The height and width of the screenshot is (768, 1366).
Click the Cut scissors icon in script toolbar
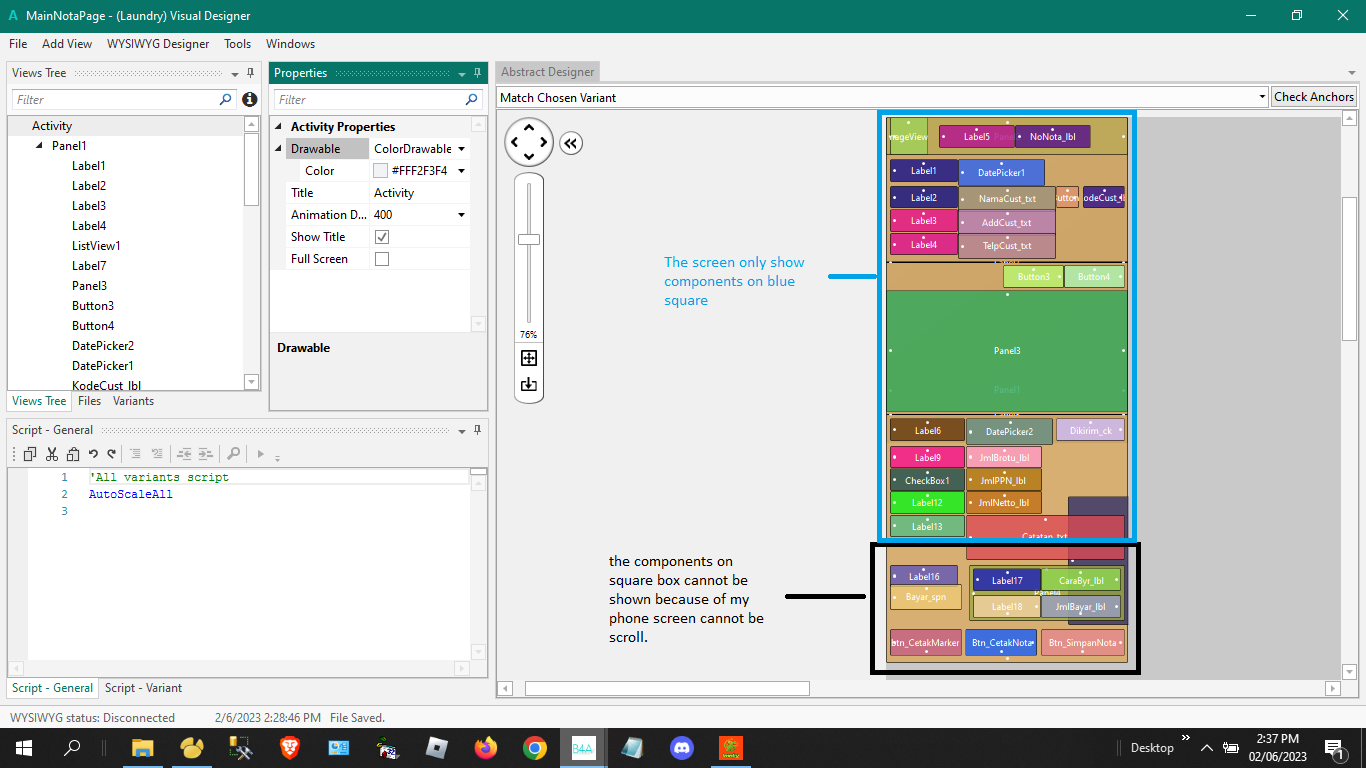coord(52,454)
